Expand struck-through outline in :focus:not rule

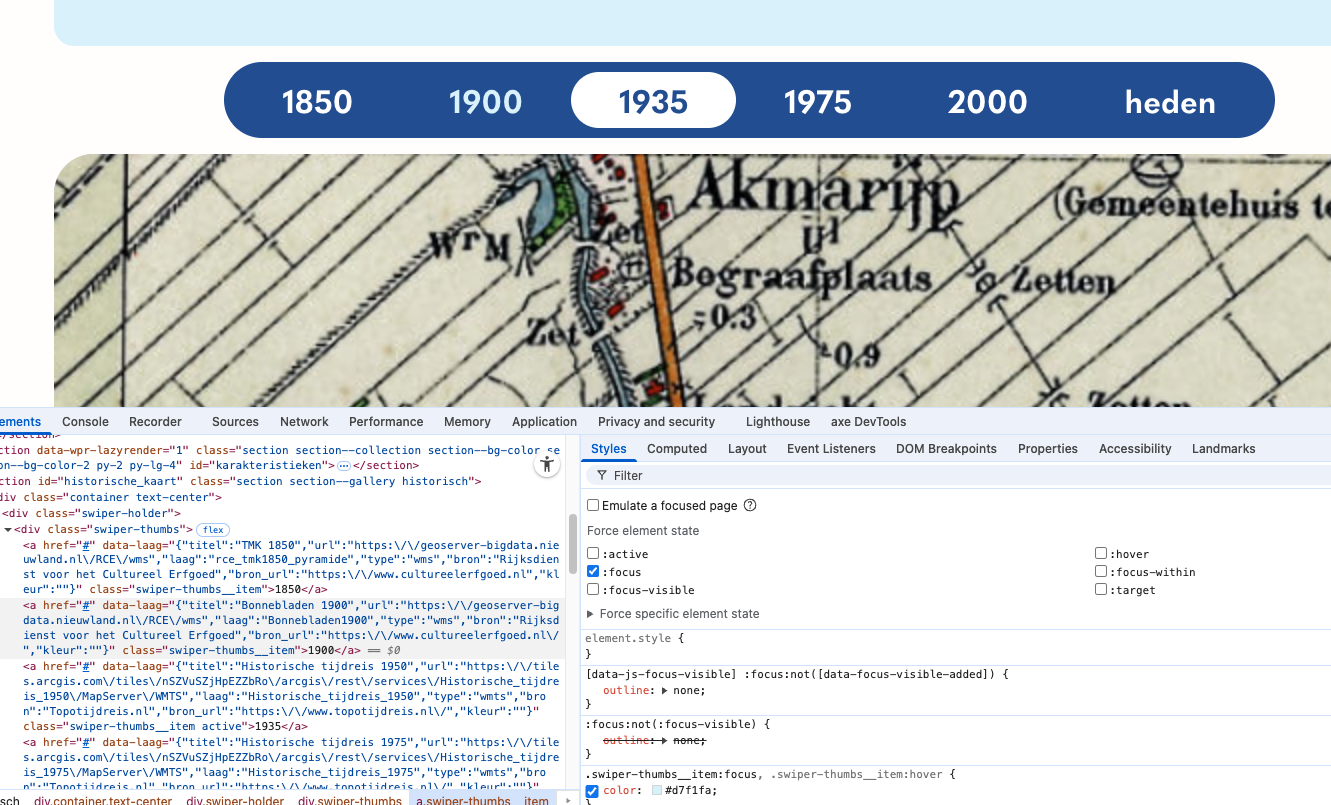666,740
